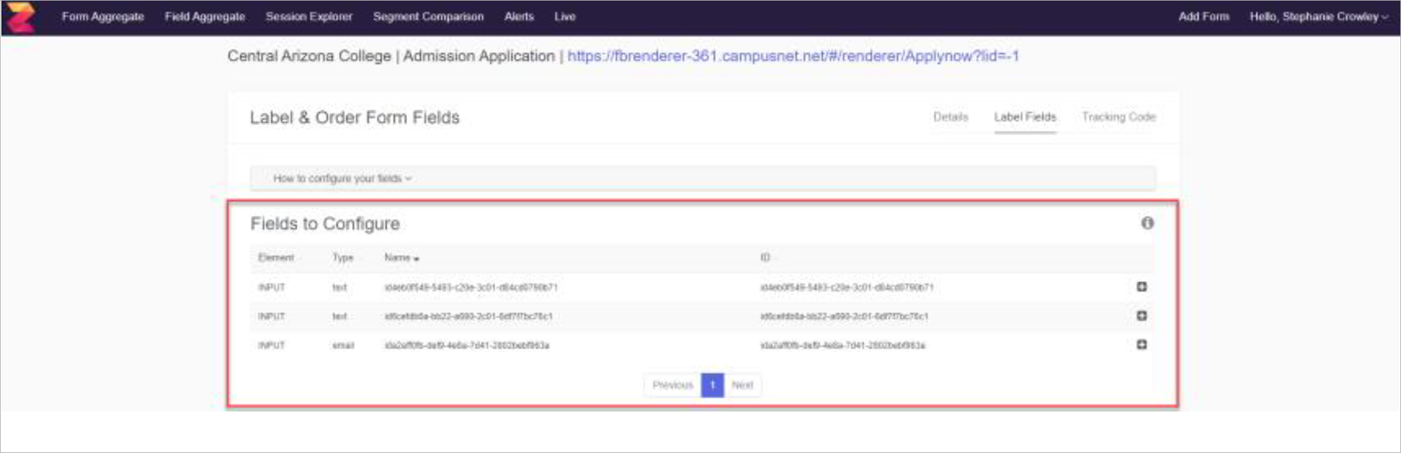Image resolution: width=1401 pixels, height=453 pixels.
Task: Open the Hello, Stephanie Crowley user menu
Action: 1318,17
